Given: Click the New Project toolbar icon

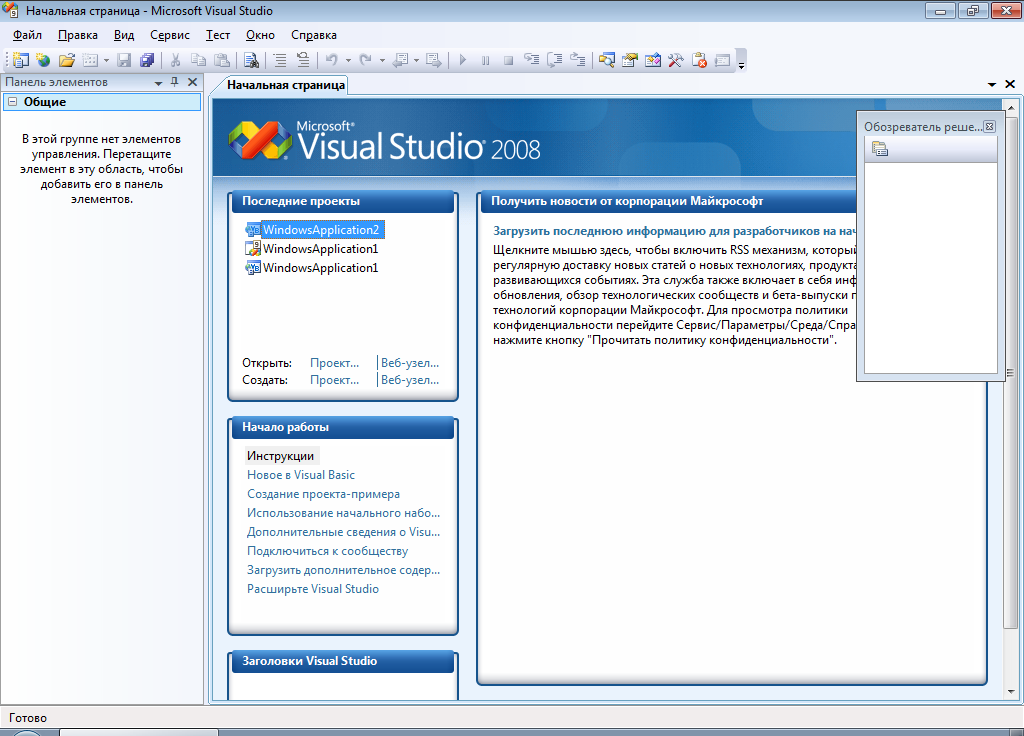Looking at the screenshot, I should [21, 60].
